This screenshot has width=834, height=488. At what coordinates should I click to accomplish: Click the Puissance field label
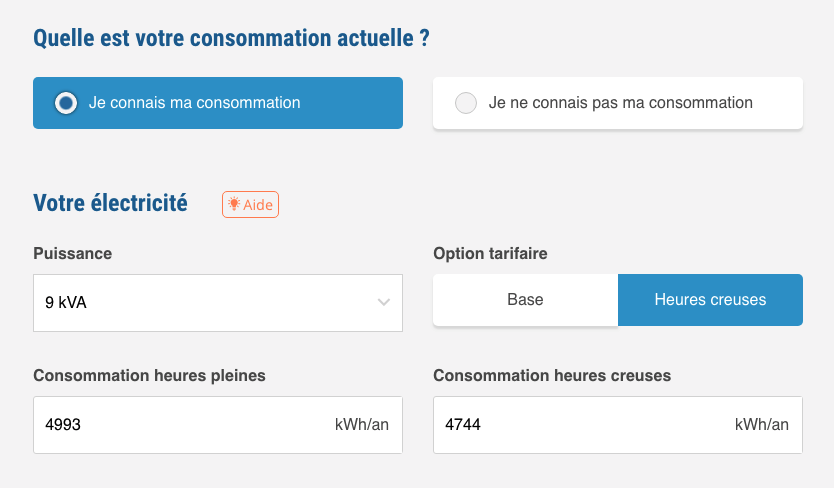(72, 253)
